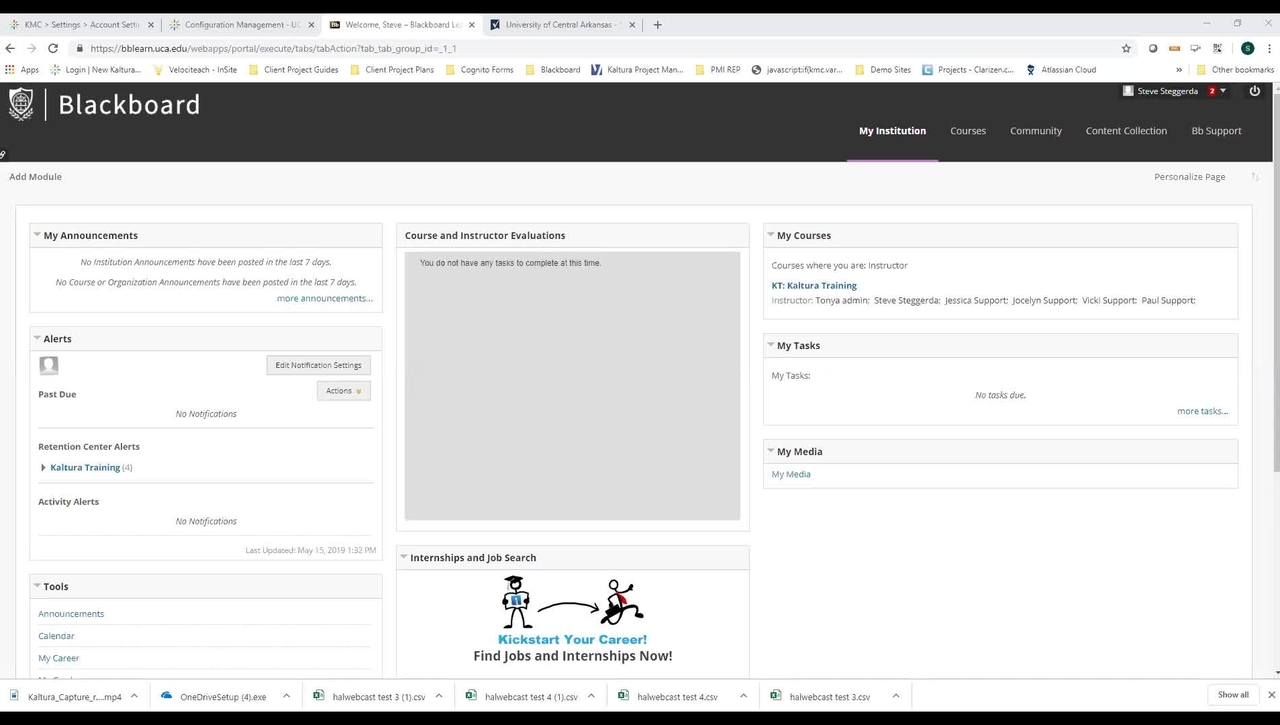Click the user avatar in Alerts module
The height and width of the screenshot is (725, 1280).
click(48, 365)
